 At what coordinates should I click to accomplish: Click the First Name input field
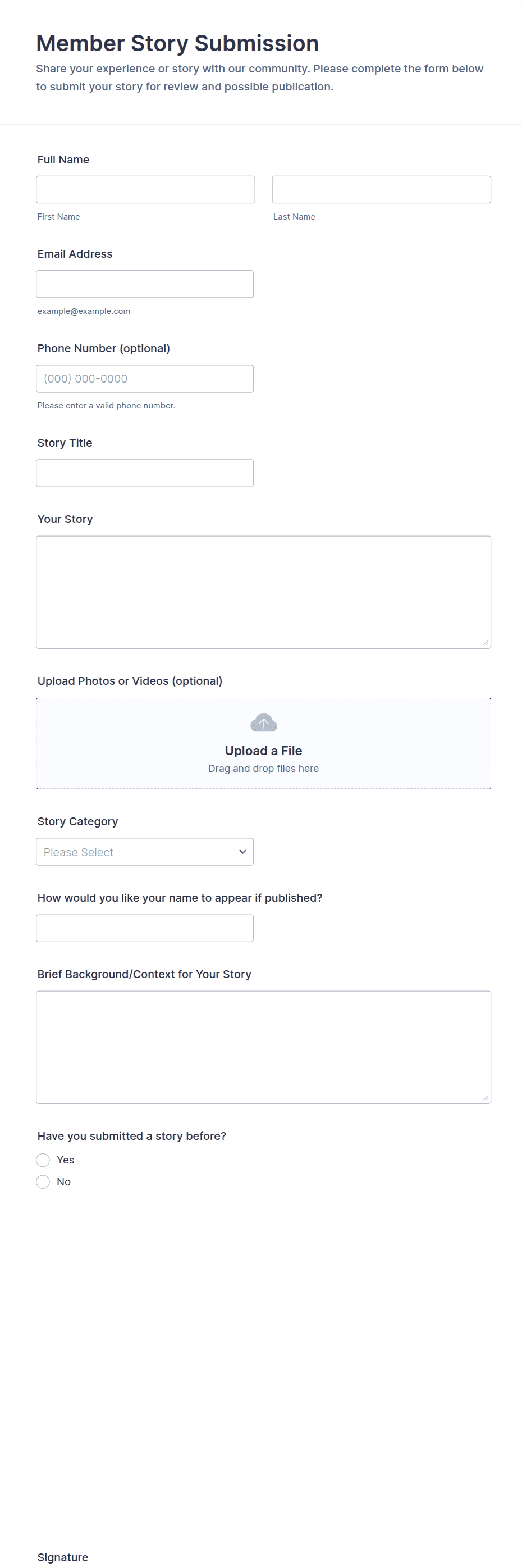[145, 190]
